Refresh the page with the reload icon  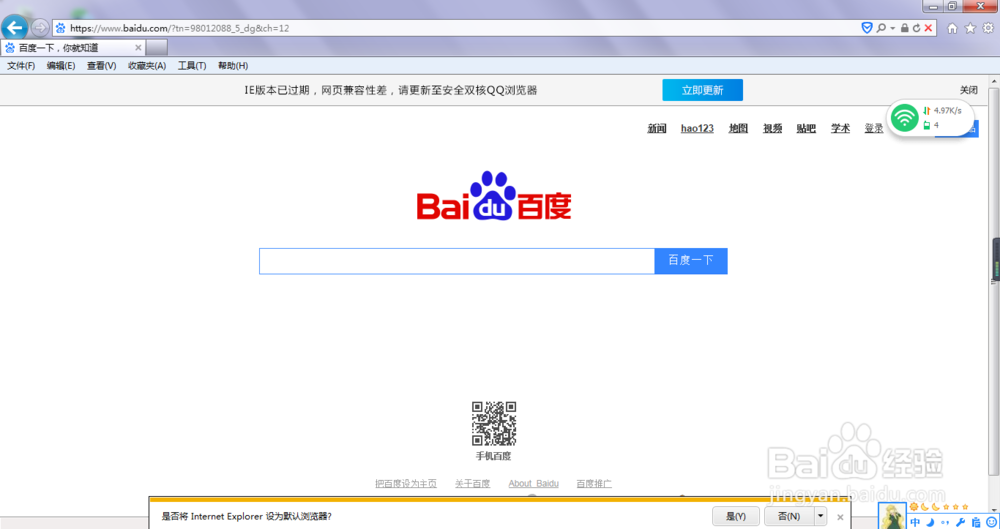(916, 28)
